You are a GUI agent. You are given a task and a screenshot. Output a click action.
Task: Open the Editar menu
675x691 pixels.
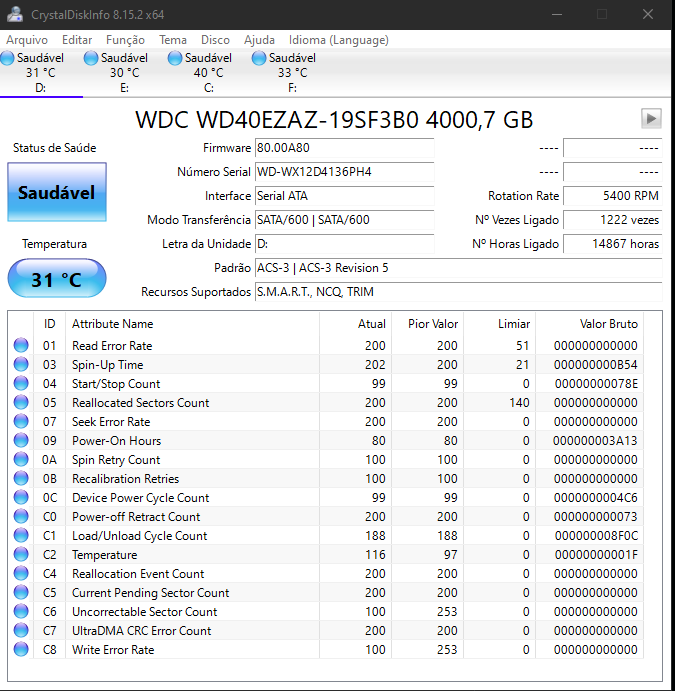(x=77, y=40)
